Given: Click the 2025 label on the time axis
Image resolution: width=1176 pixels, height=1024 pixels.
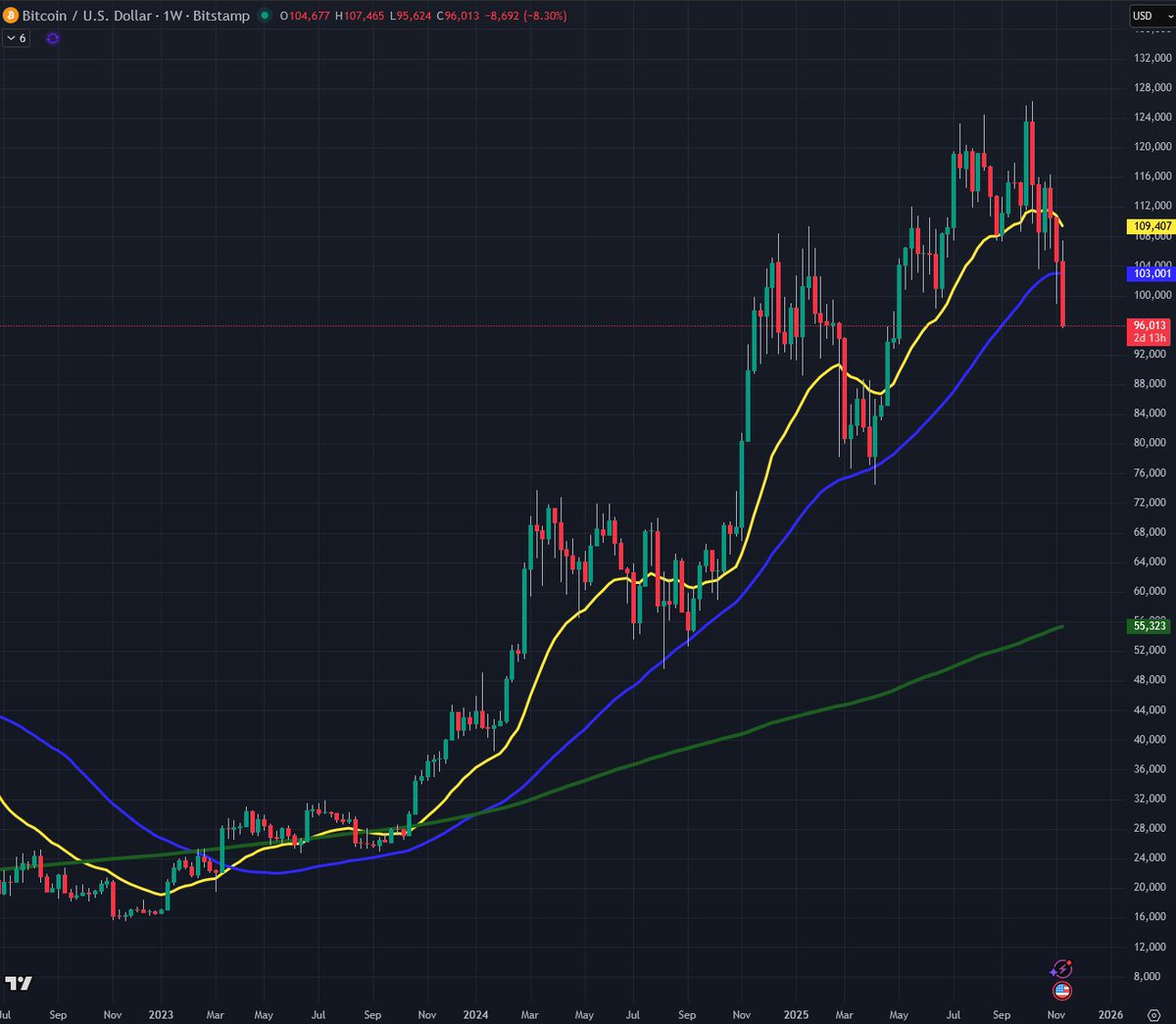Looking at the screenshot, I should click(x=796, y=1014).
